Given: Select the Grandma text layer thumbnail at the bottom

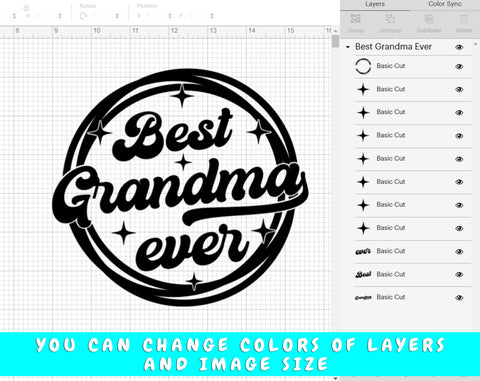Looking at the screenshot, I should [363, 297].
